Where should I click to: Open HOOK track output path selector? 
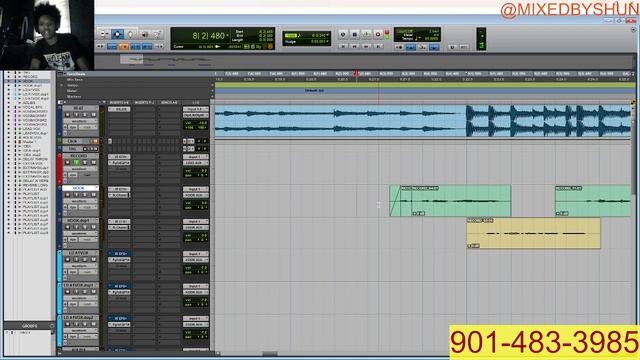pos(196,196)
